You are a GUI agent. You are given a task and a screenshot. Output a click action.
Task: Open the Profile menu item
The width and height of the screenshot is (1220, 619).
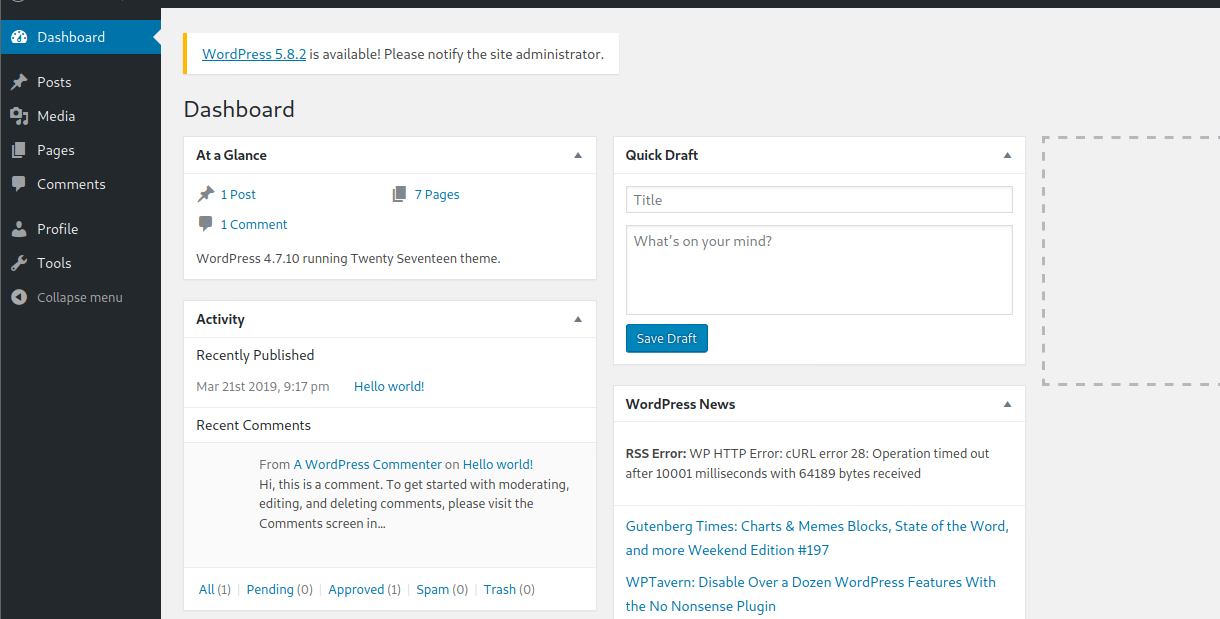pos(80,229)
